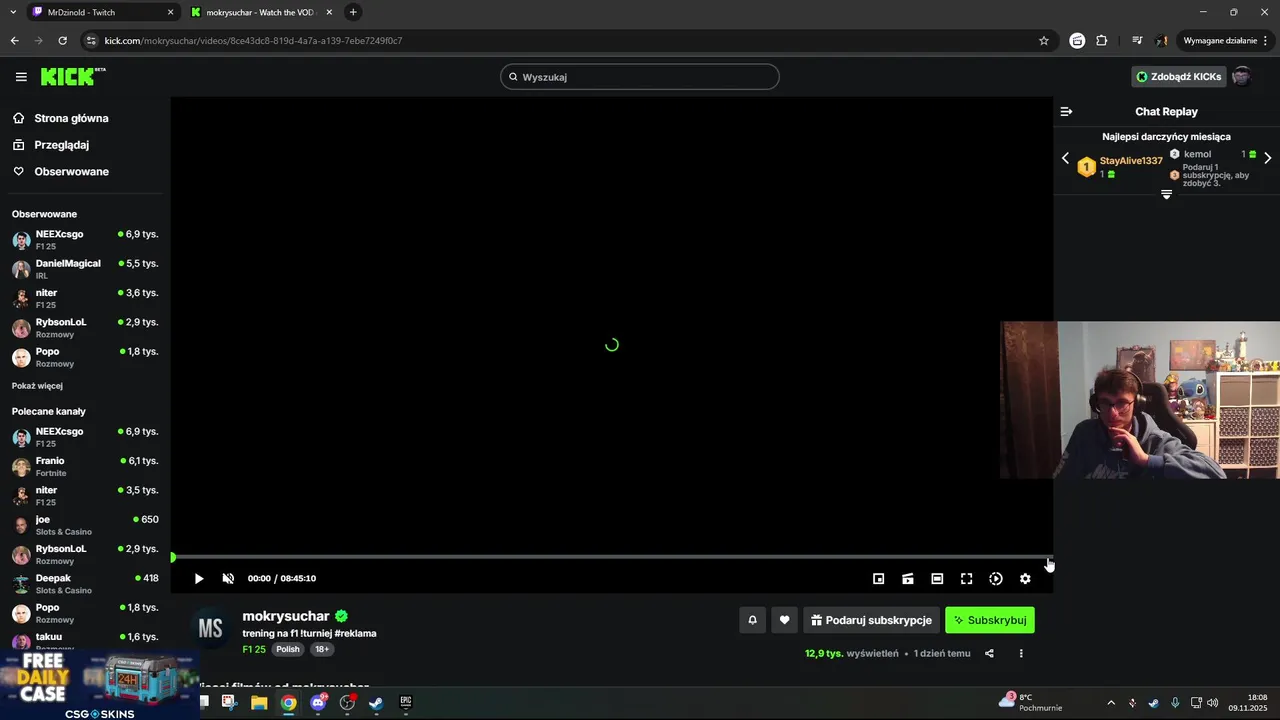Screen dimensions: 1280x720
Task: Open the weather widget 8°C Pochmurnie
Action: pyautogui.click(x=1031, y=702)
